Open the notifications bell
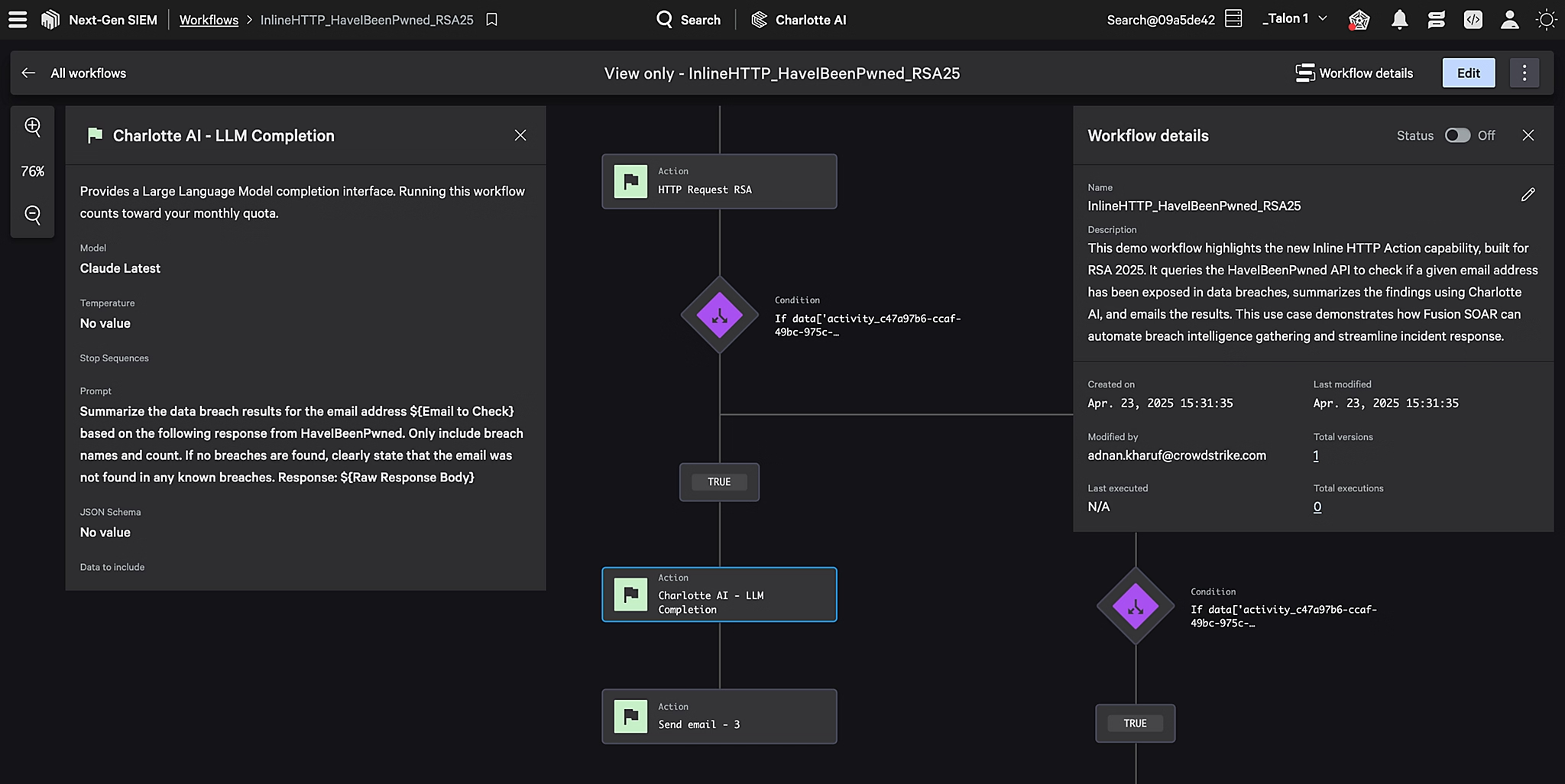Screen dimensions: 1565x784 (x=1399, y=20)
